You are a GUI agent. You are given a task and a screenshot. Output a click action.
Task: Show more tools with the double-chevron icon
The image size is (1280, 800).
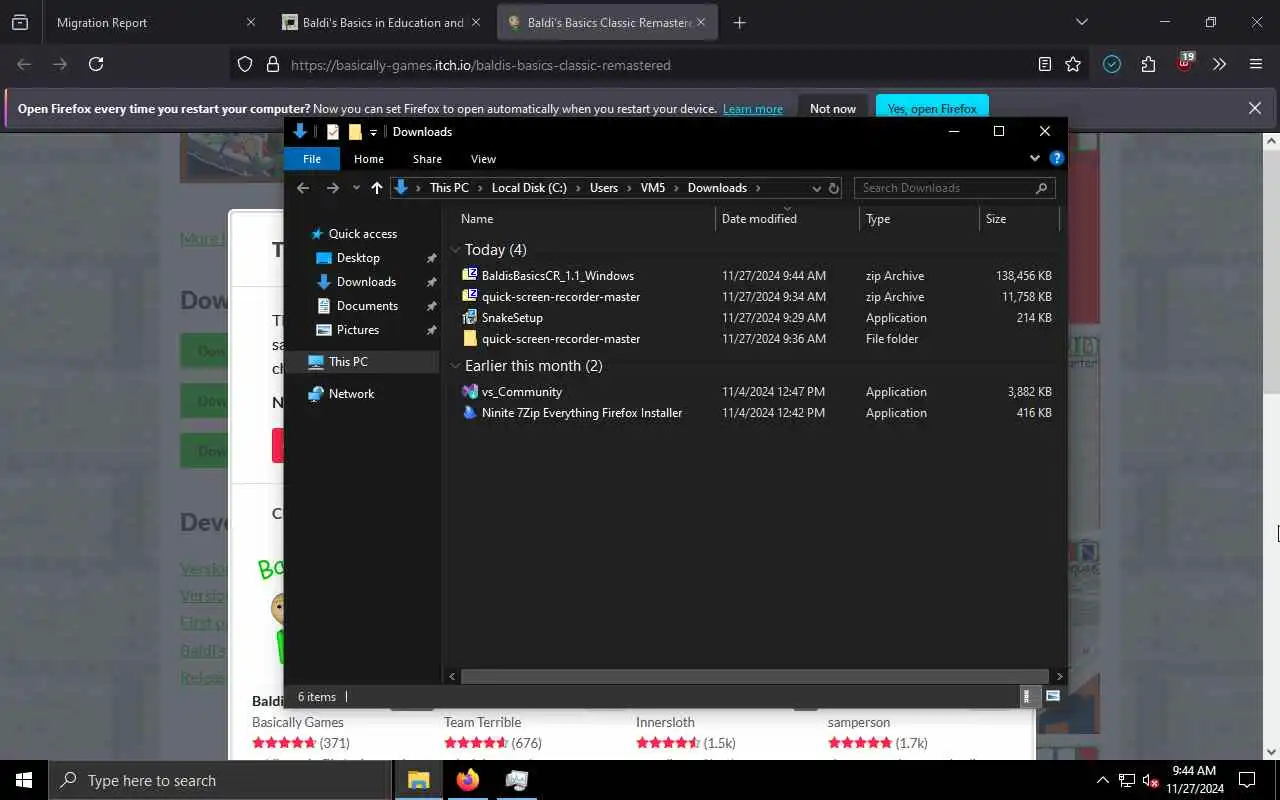click(x=1219, y=64)
